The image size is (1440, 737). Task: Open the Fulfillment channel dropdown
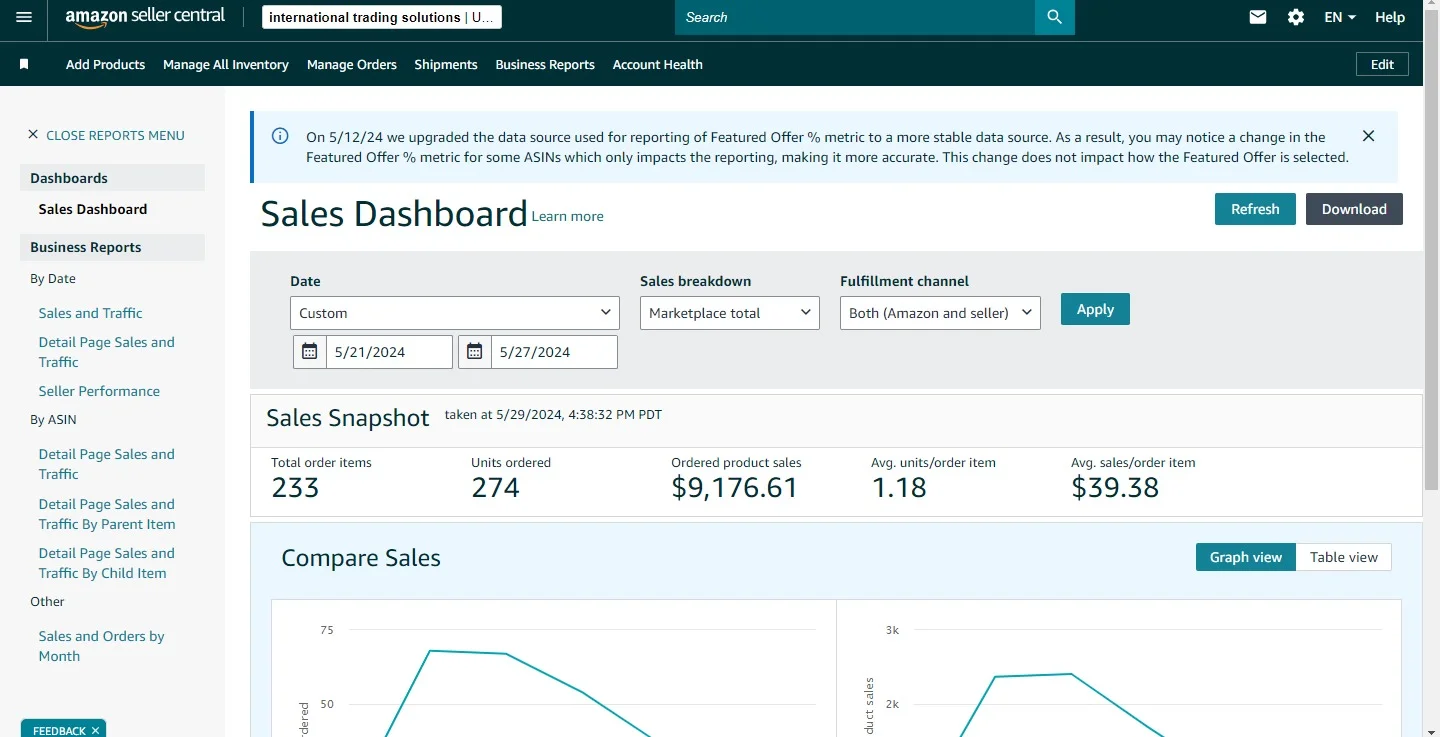tap(939, 313)
